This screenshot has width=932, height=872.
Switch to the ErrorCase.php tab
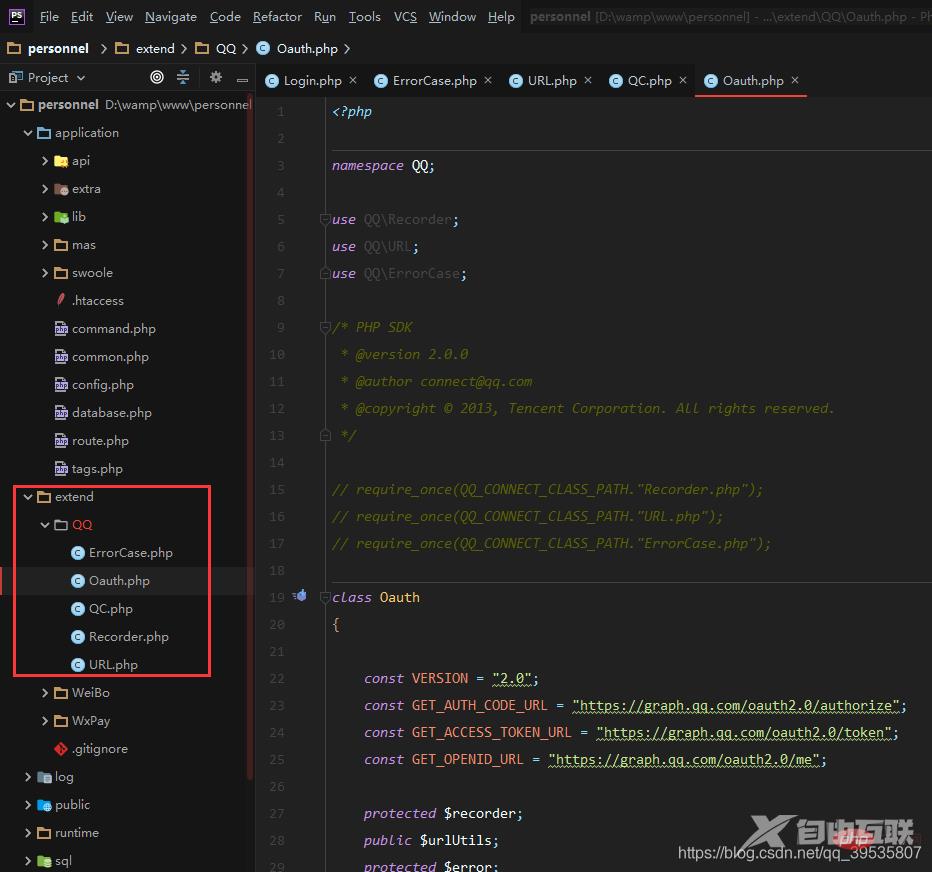tap(434, 80)
